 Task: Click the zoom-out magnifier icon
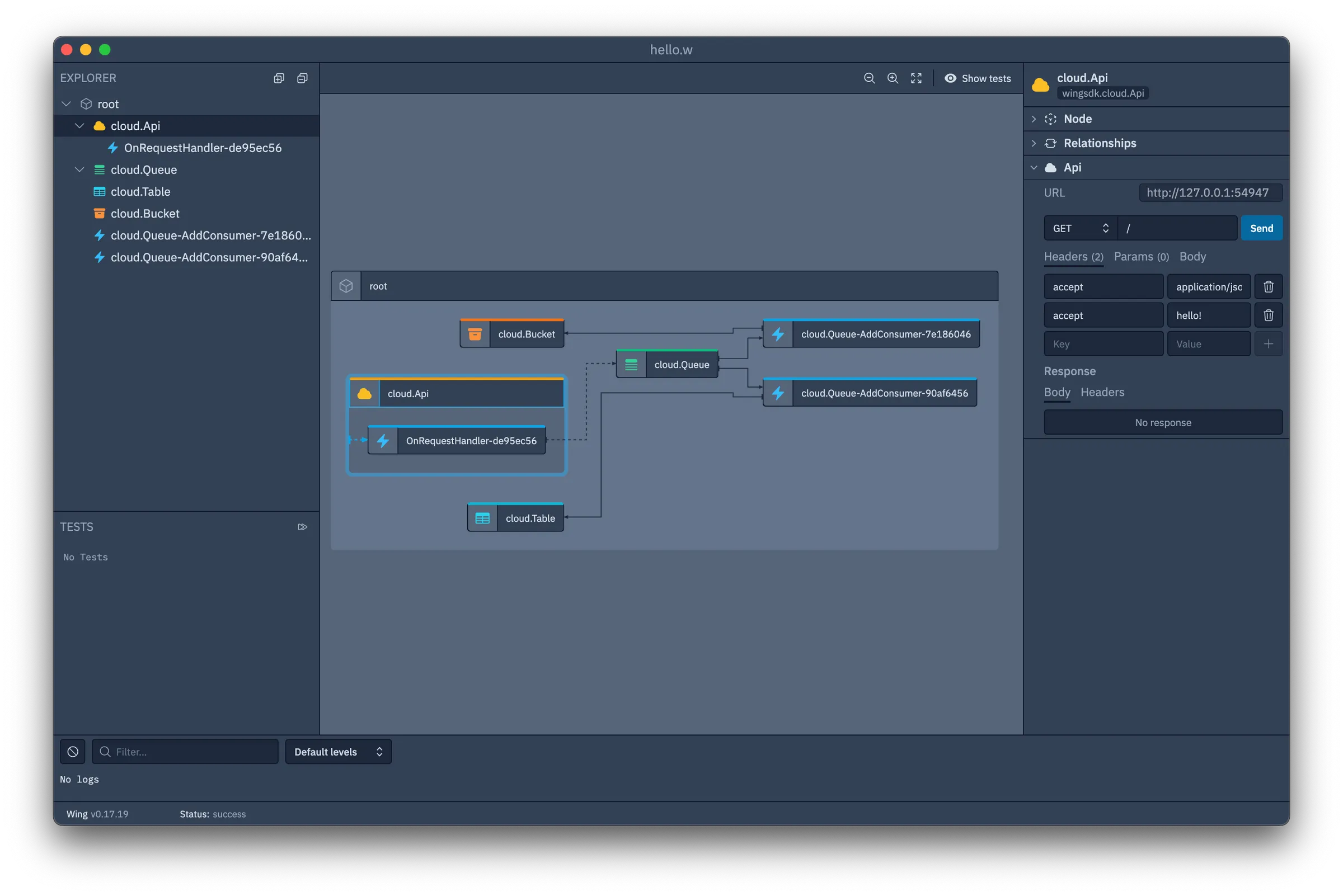pos(868,78)
